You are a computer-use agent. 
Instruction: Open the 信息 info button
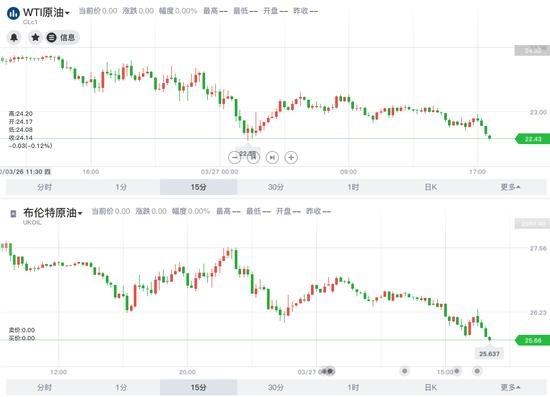(62, 38)
